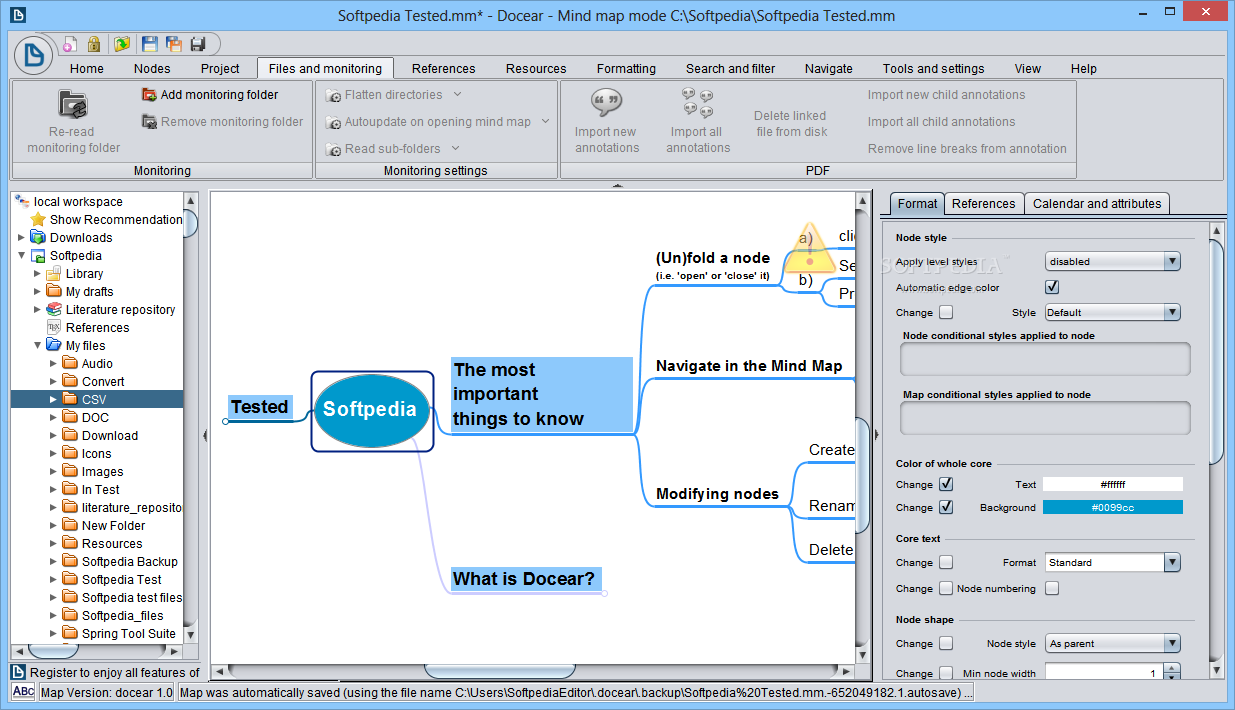Click Remove line breaks from annotation
This screenshot has height=710, width=1235.
pyautogui.click(x=967, y=149)
